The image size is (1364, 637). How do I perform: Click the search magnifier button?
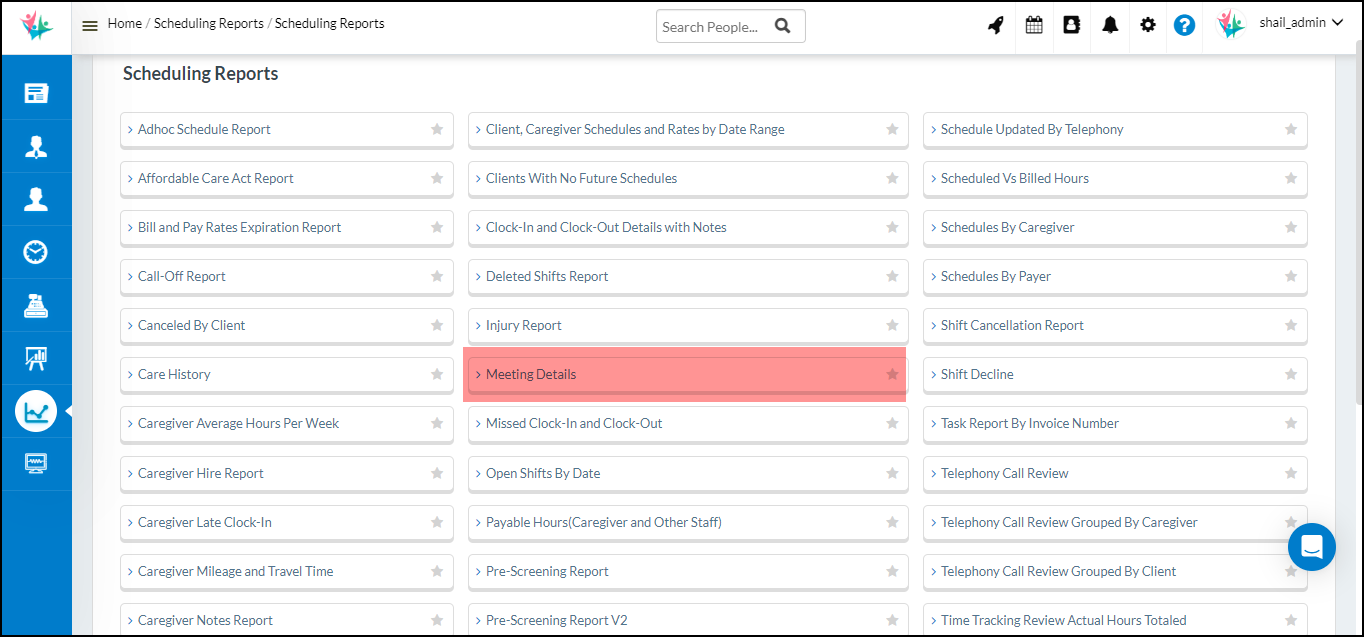click(x=782, y=26)
